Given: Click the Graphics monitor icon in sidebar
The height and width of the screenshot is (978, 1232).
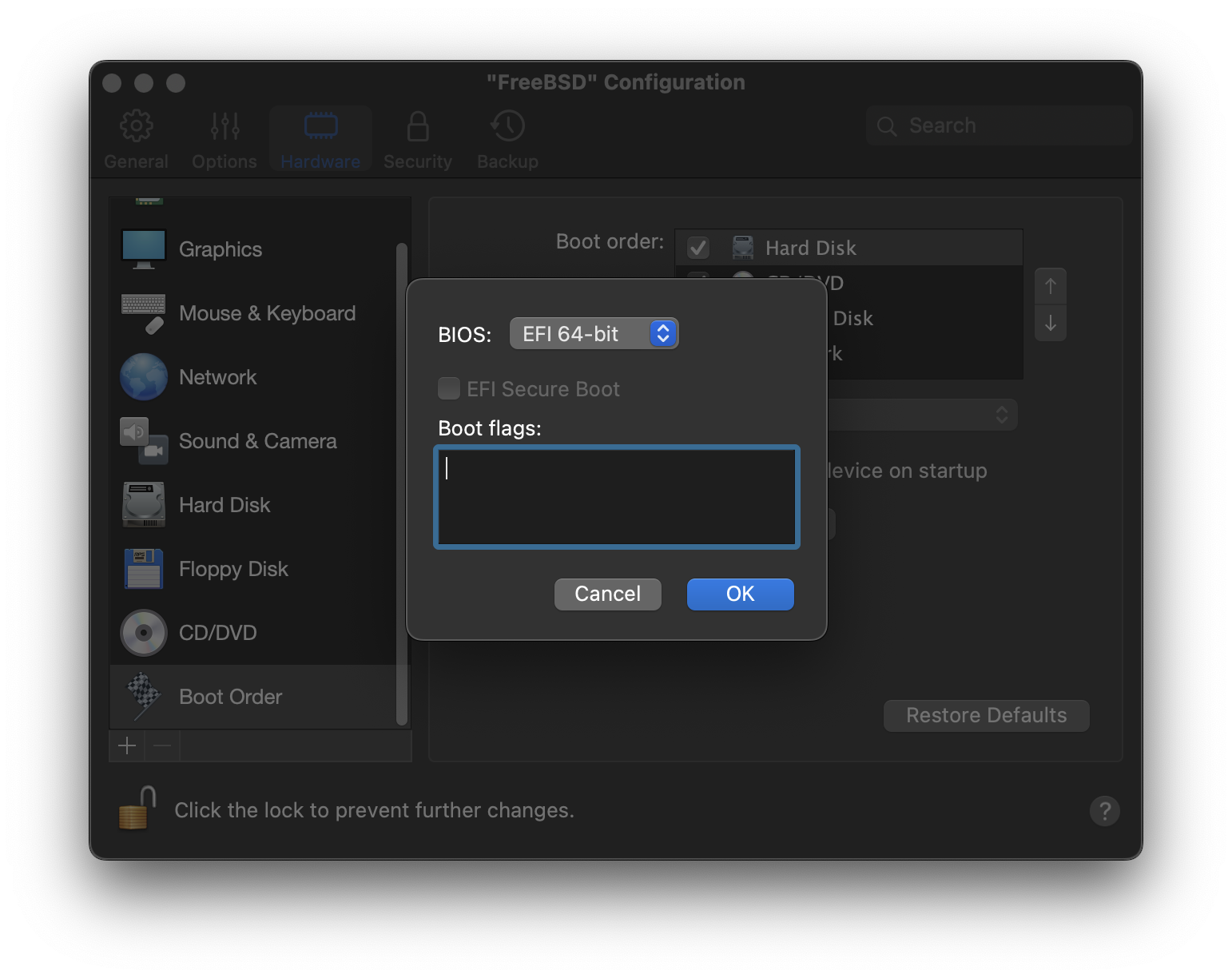Looking at the screenshot, I should [144, 249].
